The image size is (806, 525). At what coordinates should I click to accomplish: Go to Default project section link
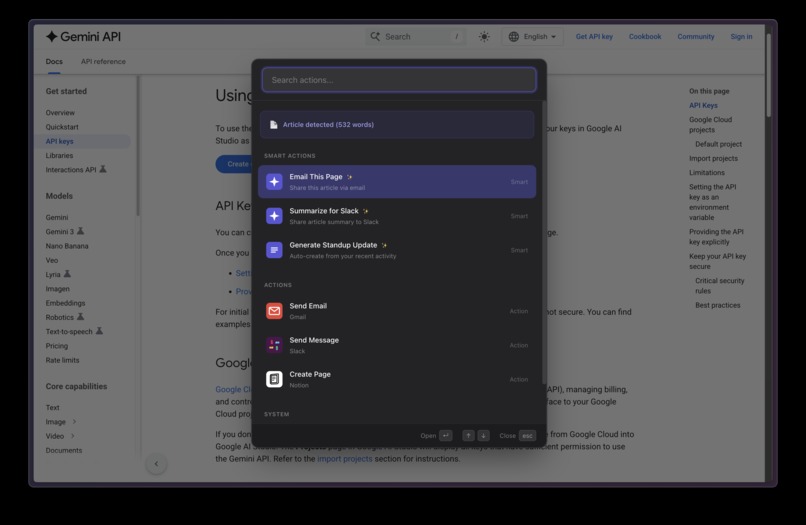[718, 144]
